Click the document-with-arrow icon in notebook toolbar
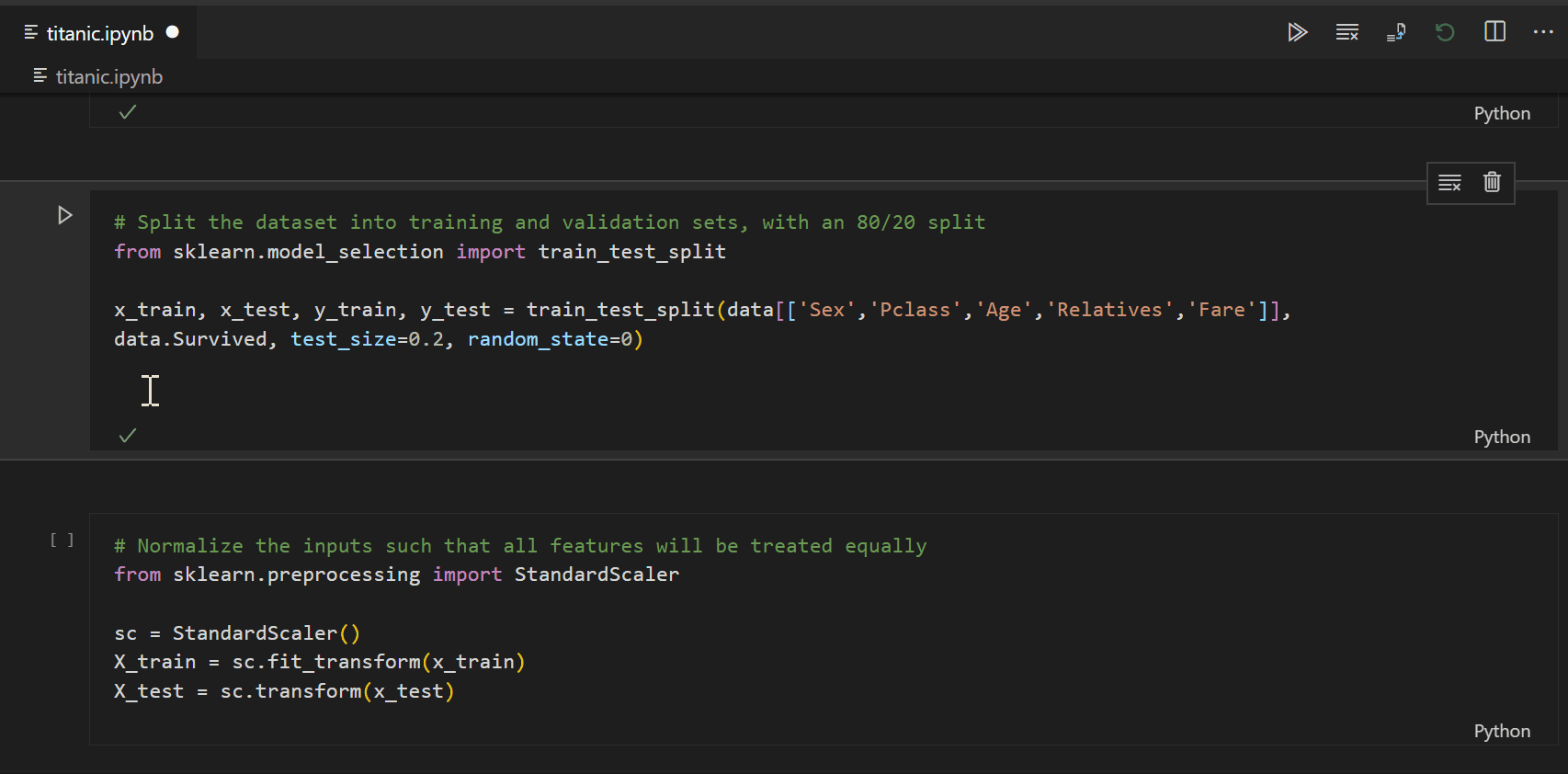 click(x=1395, y=33)
